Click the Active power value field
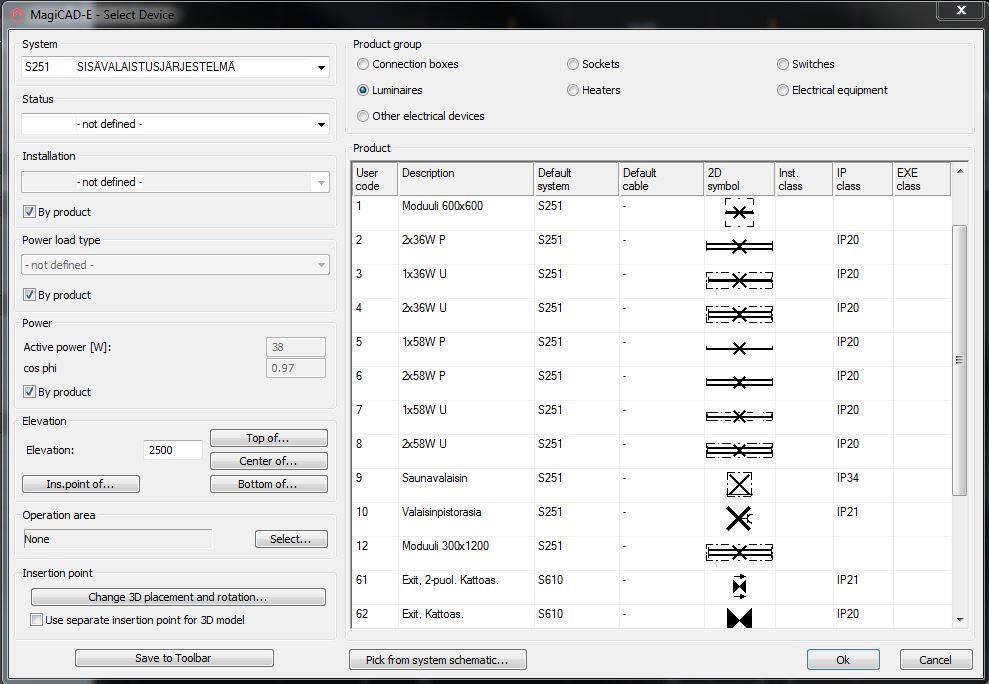This screenshot has width=989, height=684. 296,347
